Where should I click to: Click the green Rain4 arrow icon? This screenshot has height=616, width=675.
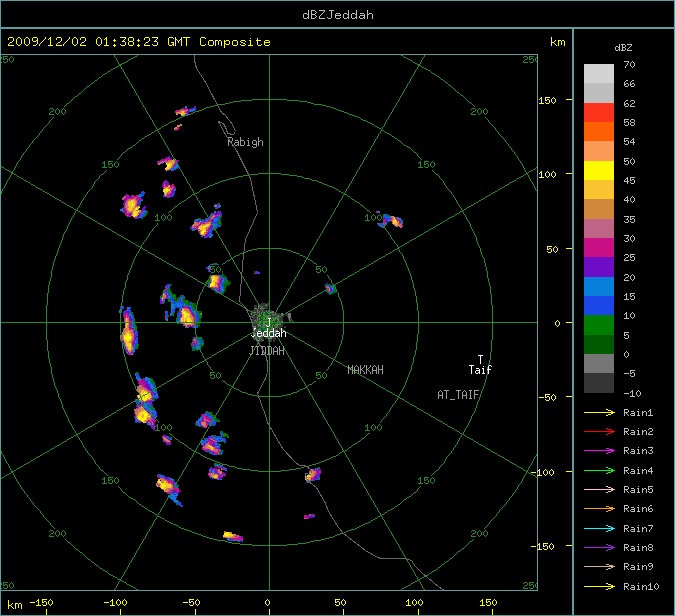pos(599,470)
